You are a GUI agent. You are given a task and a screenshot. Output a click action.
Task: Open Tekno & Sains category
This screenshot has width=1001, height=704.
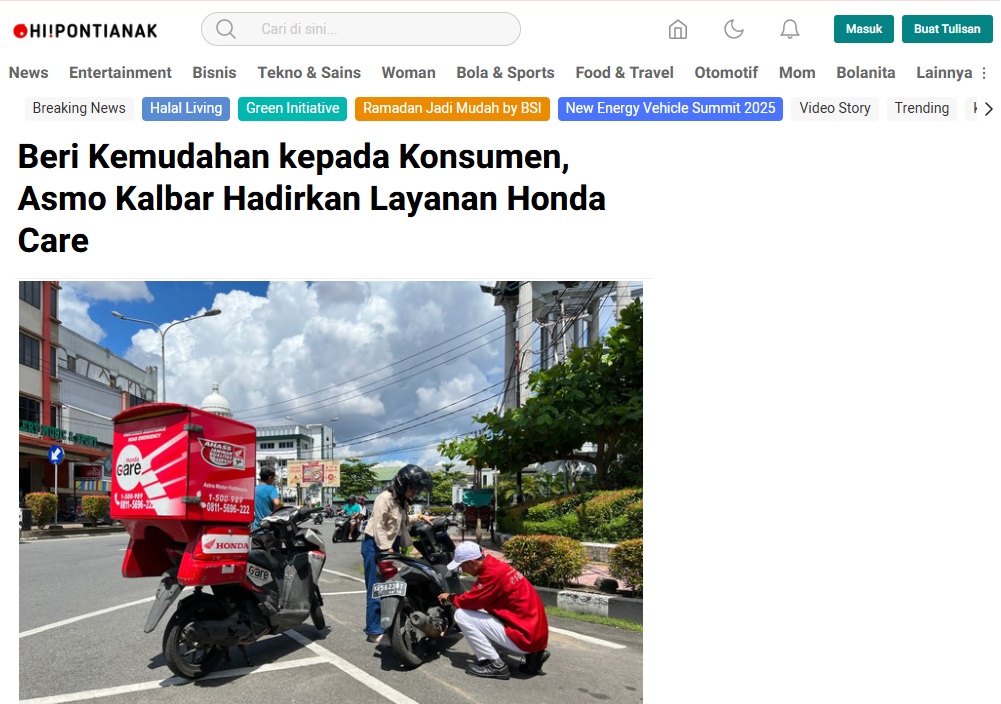(x=309, y=73)
